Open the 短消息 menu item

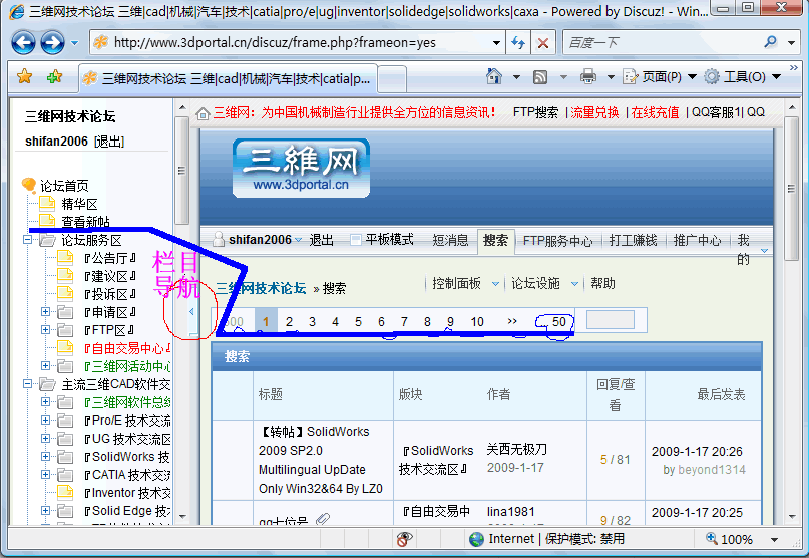pos(450,240)
